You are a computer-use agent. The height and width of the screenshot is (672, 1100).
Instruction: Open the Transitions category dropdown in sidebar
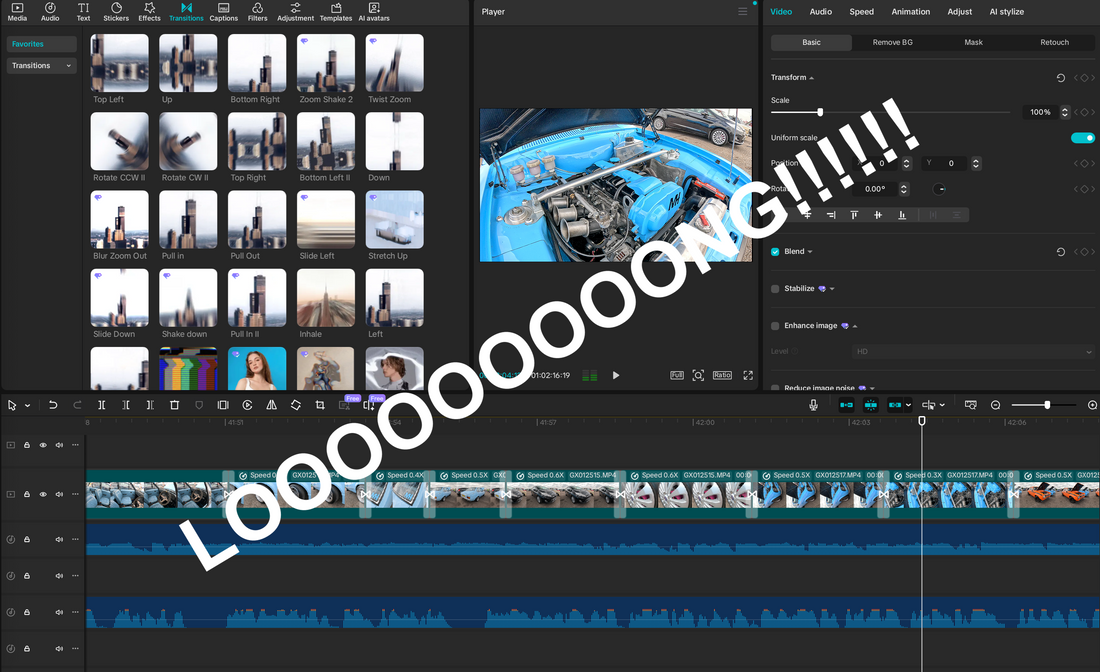coord(40,64)
